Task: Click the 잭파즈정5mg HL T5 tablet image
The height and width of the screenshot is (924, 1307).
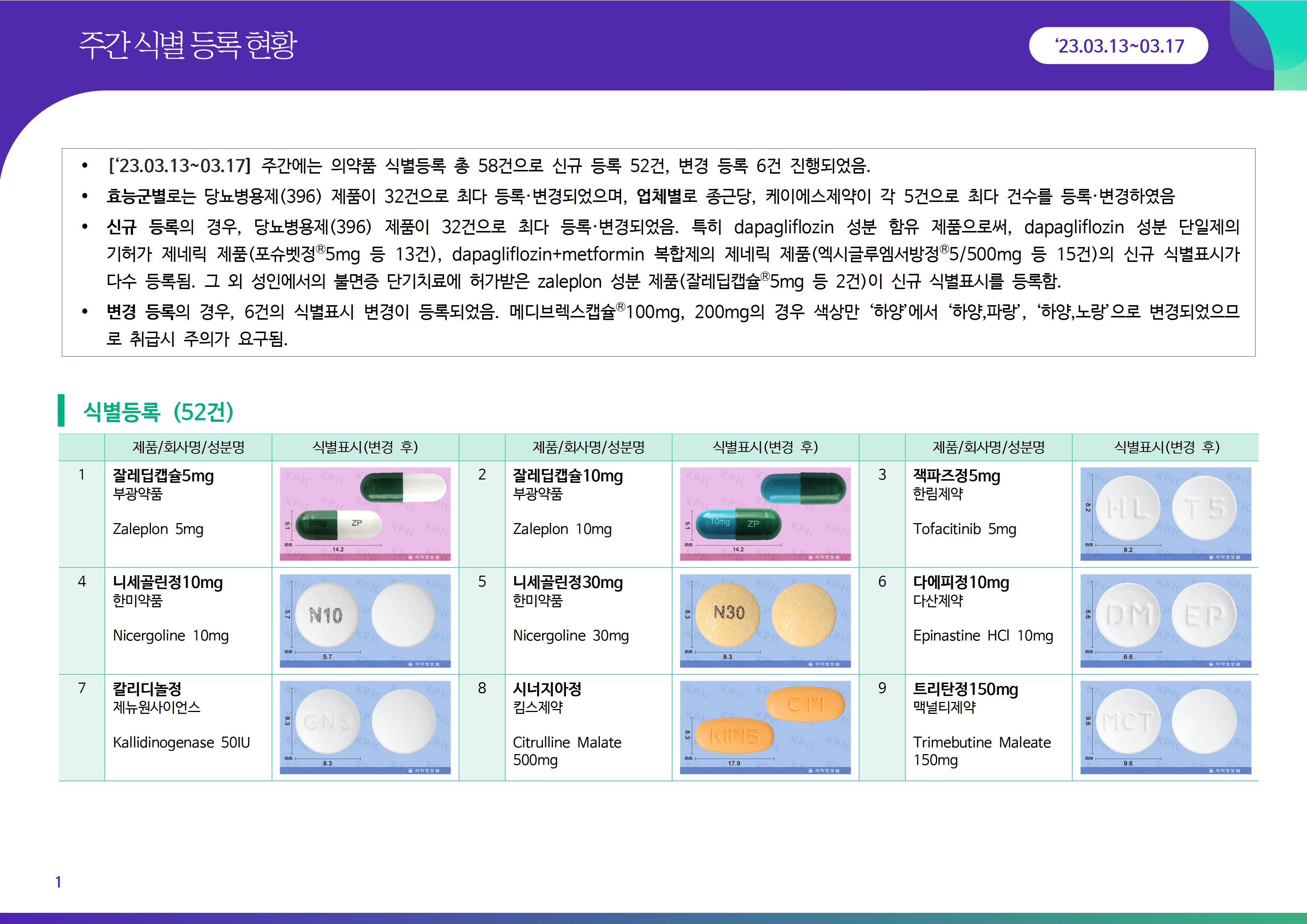Action: click(1165, 513)
